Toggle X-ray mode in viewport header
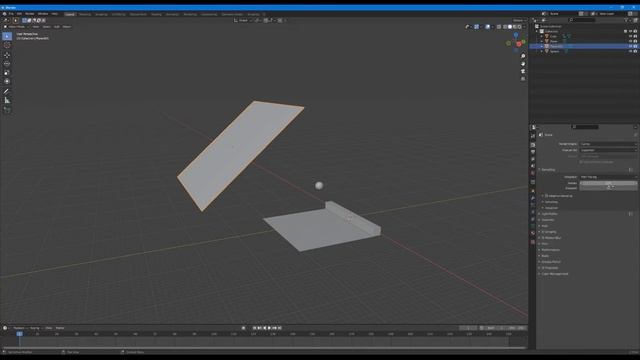This screenshot has width=640, height=360. coord(499,27)
